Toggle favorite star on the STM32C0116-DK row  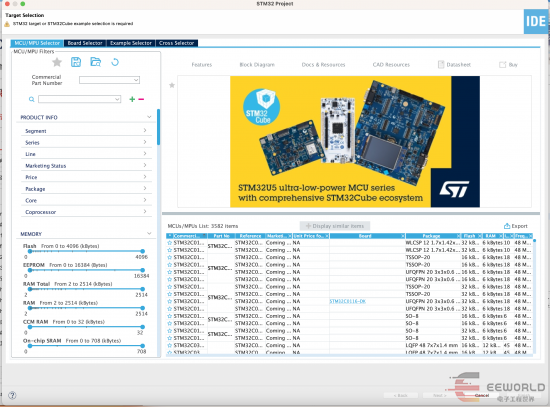coord(169,301)
